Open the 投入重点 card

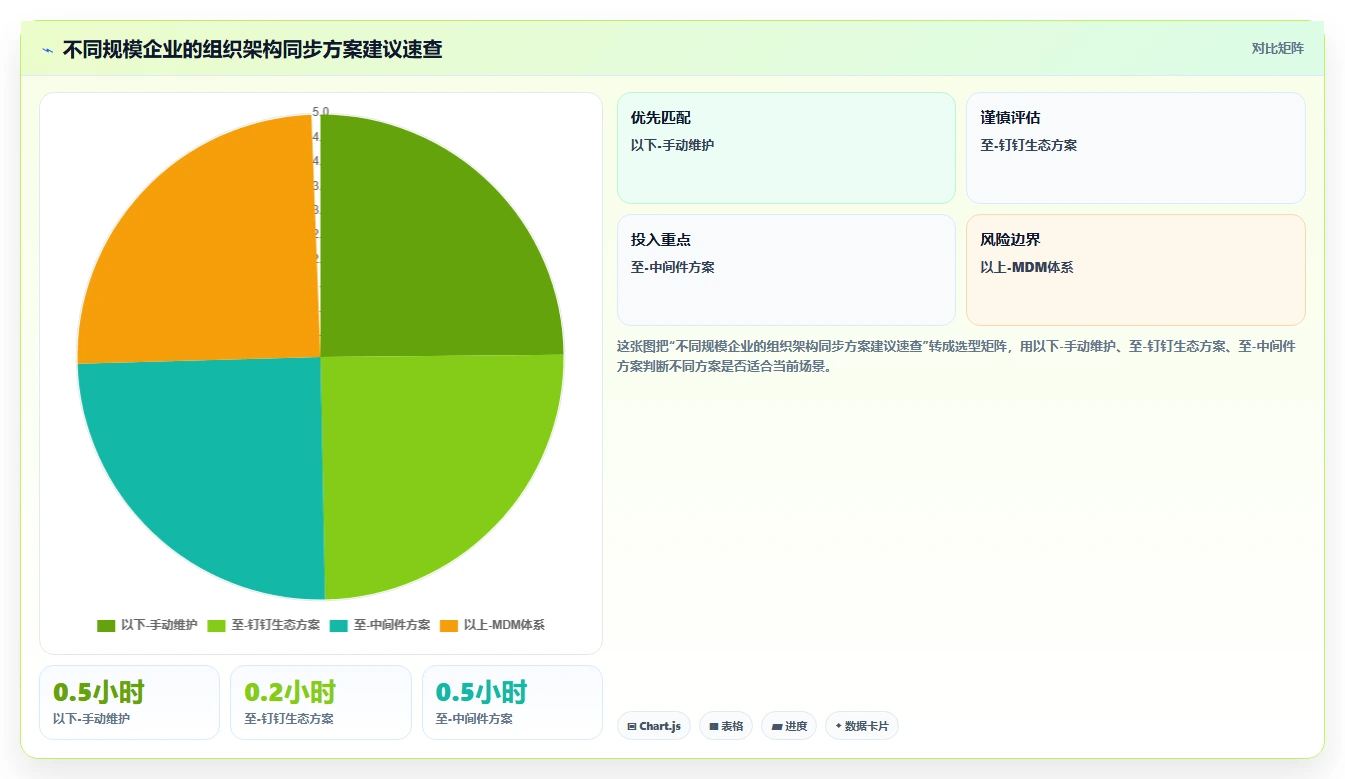click(786, 270)
